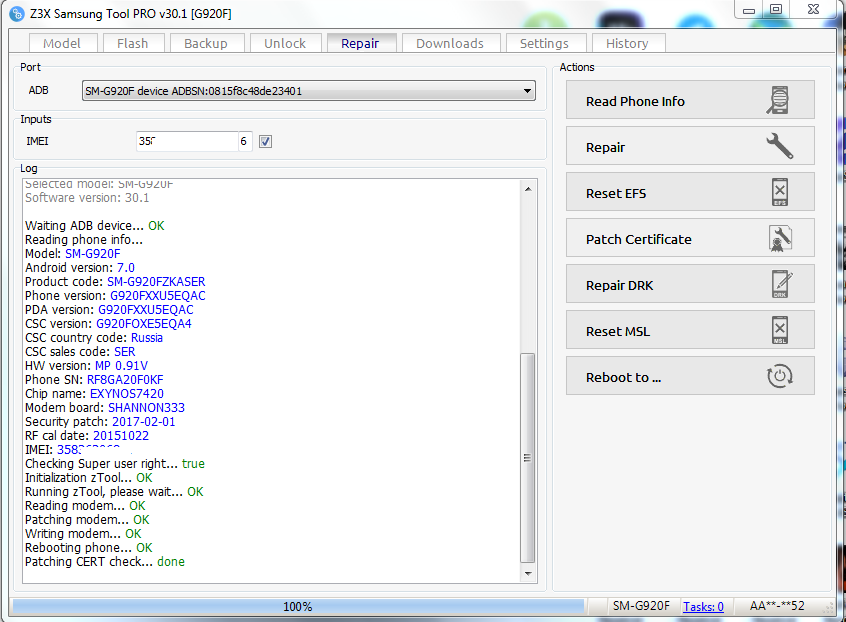Go to the Downloads tab
Image resolution: width=846 pixels, height=622 pixels.
coord(450,43)
